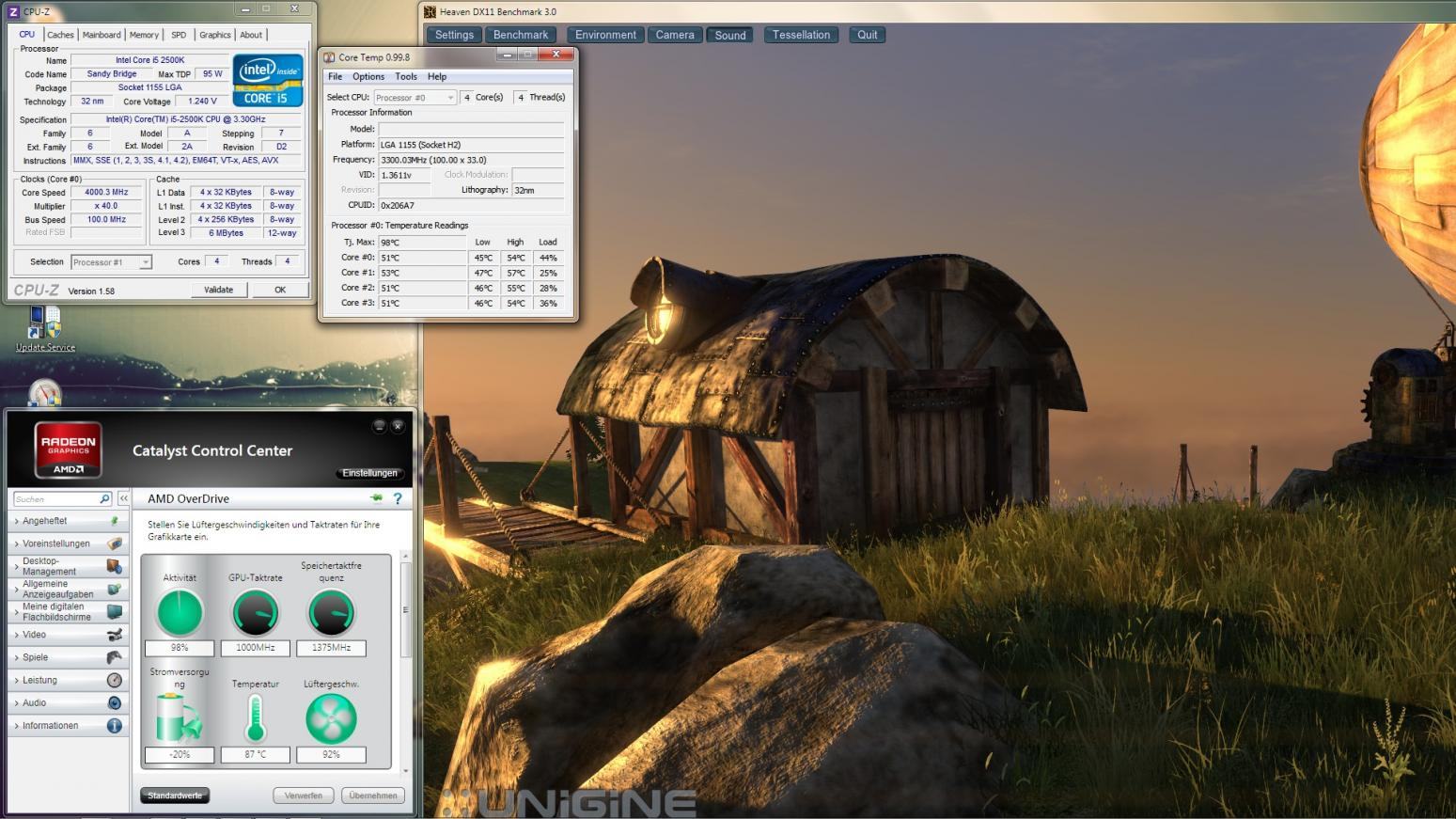Expand Meine digitalen Flachbildschirme section

pos(68,612)
